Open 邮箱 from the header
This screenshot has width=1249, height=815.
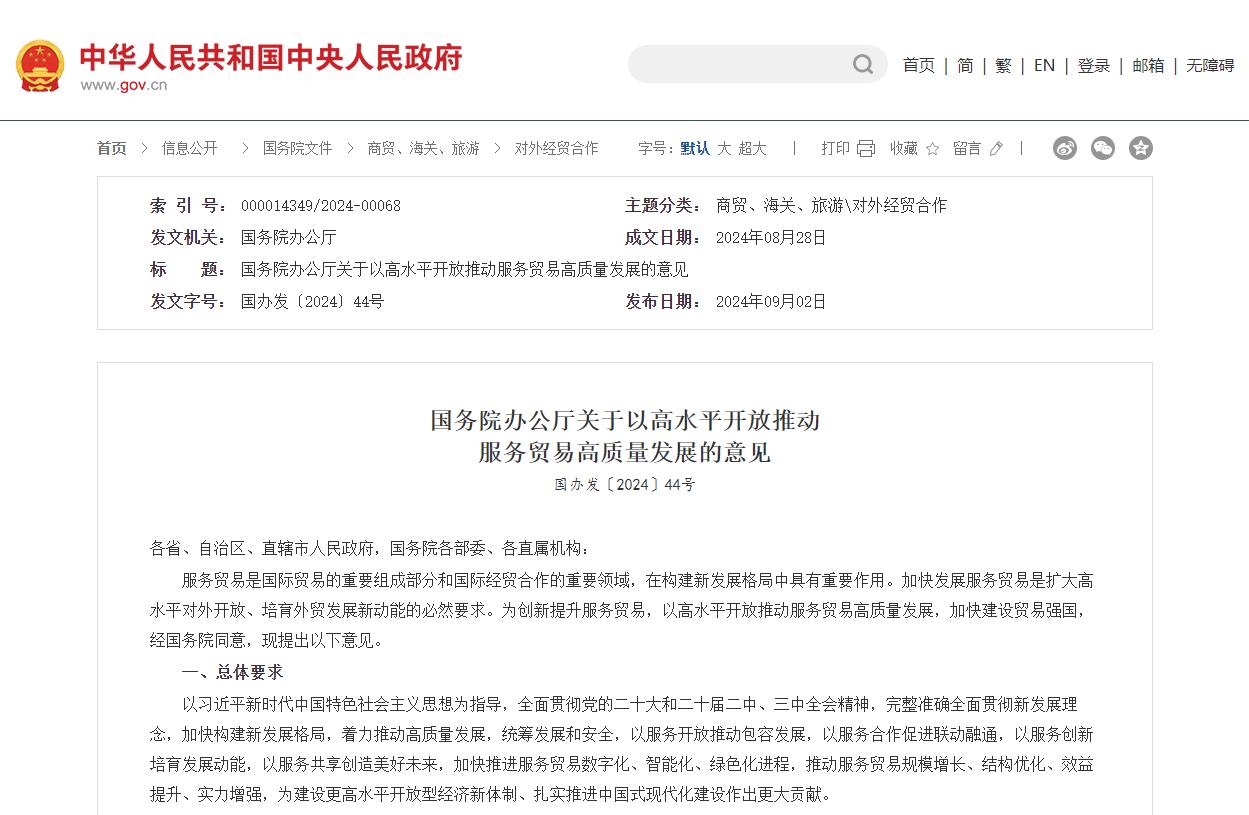tap(1148, 65)
